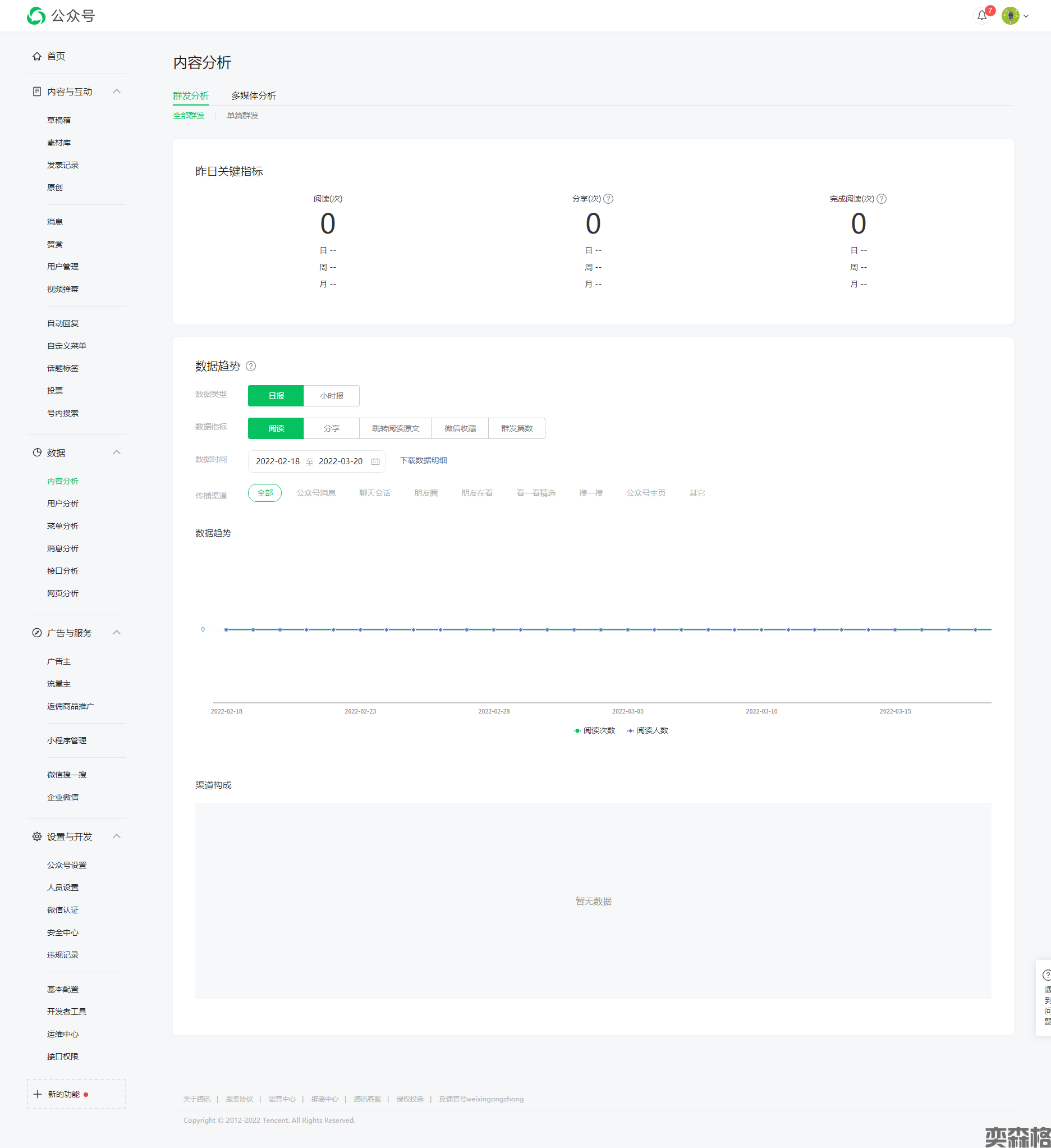The width and height of the screenshot is (1051, 1148).
Task: Select the 单篇群发 sub-tab
Action: (x=242, y=116)
